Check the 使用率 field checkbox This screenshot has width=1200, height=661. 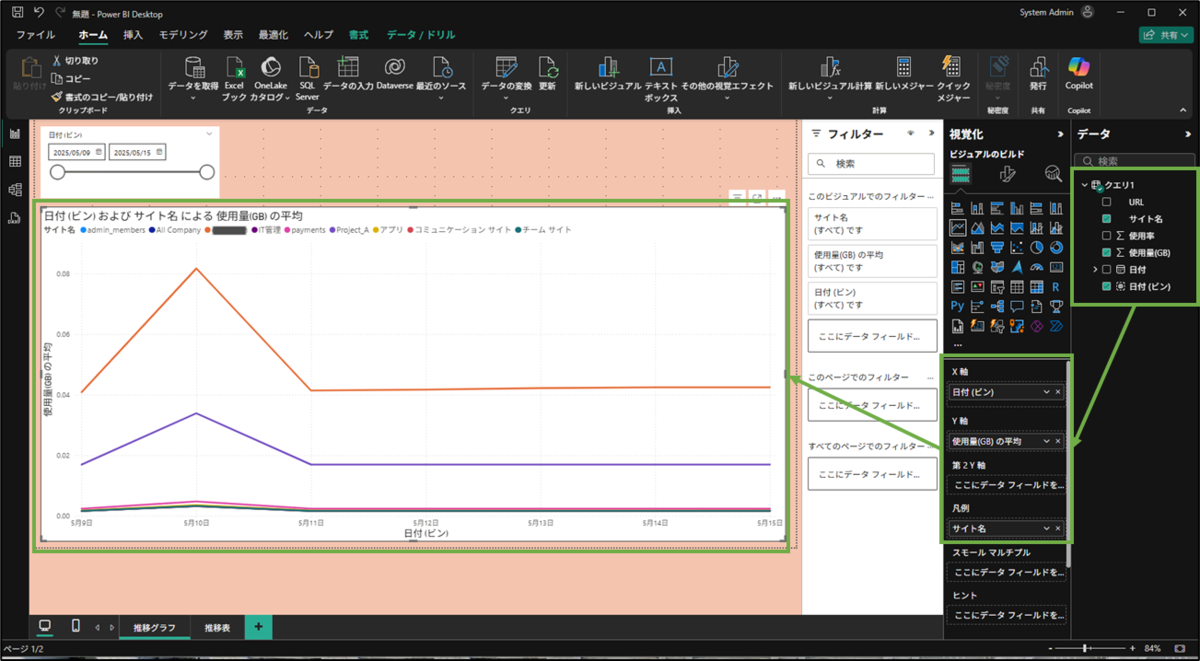pos(1107,236)
